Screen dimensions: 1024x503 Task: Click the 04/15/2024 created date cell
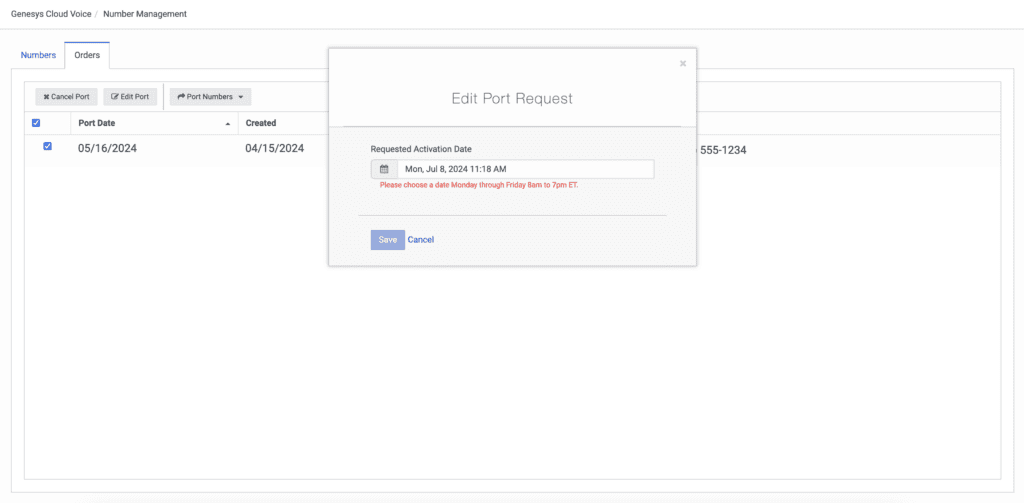[x=275, y=149]
